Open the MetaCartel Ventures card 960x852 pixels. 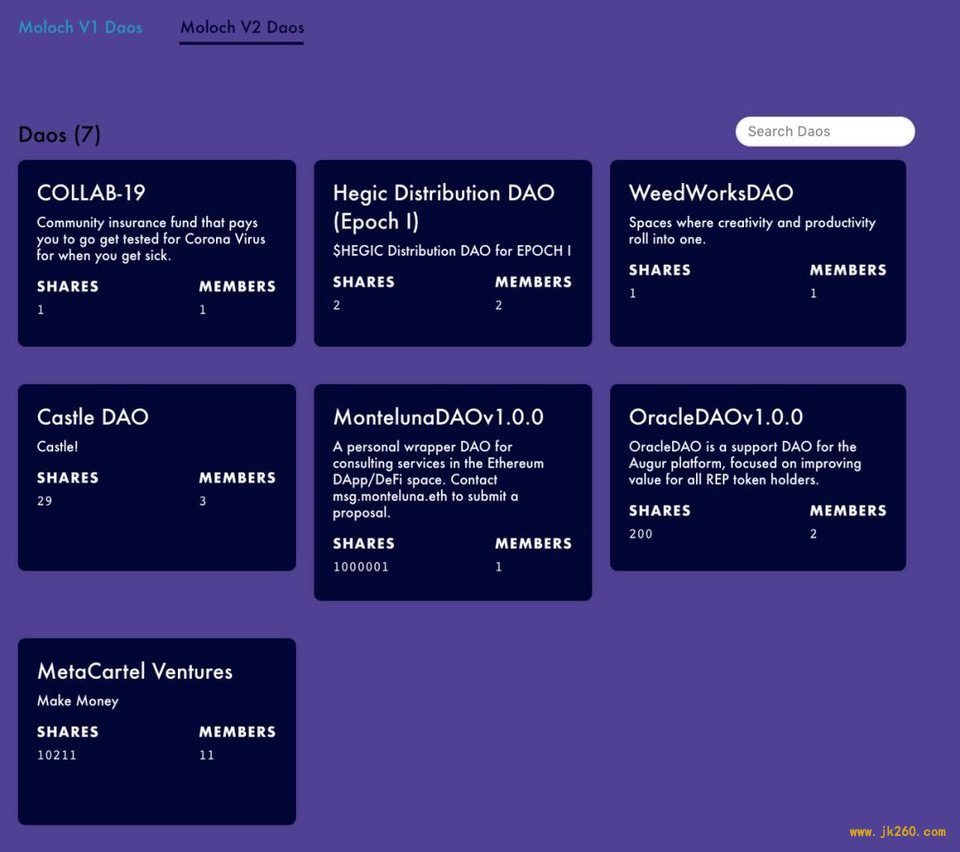[x=157, y=731]
